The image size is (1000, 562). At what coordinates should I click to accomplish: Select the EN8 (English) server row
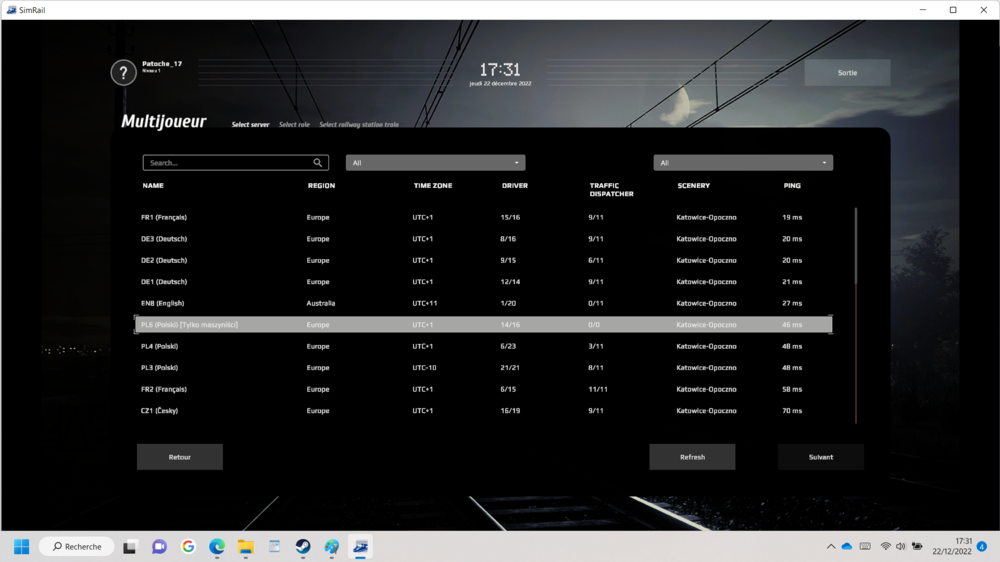click(x=483, y=303)
